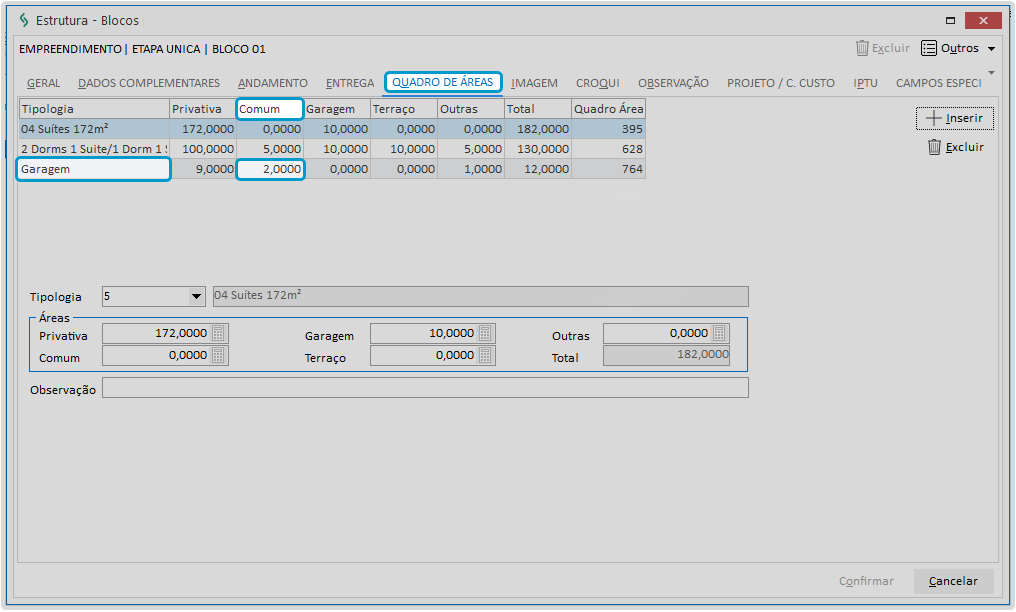Viewport: 1016px width, 612px height.
Task: Open calculator for Garagem area field
Action: [485, 334]
